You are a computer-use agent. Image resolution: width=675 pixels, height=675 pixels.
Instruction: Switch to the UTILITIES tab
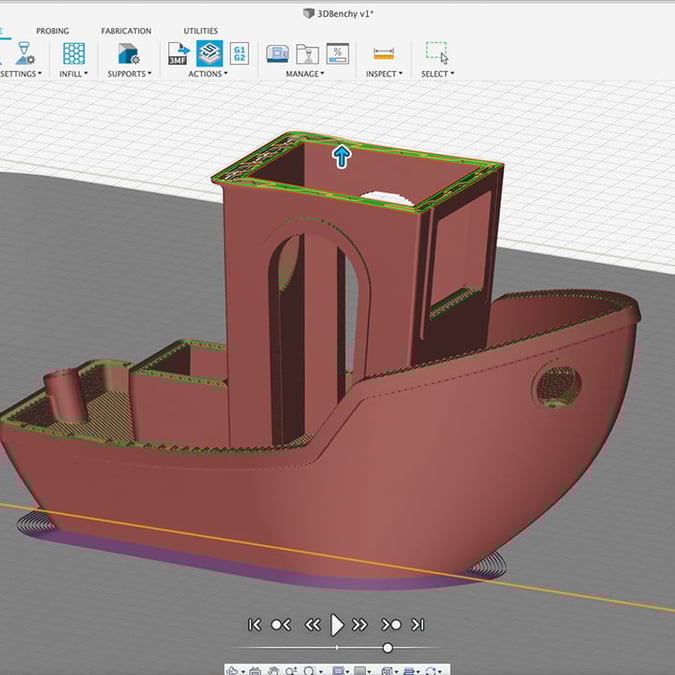pos(201,31)
